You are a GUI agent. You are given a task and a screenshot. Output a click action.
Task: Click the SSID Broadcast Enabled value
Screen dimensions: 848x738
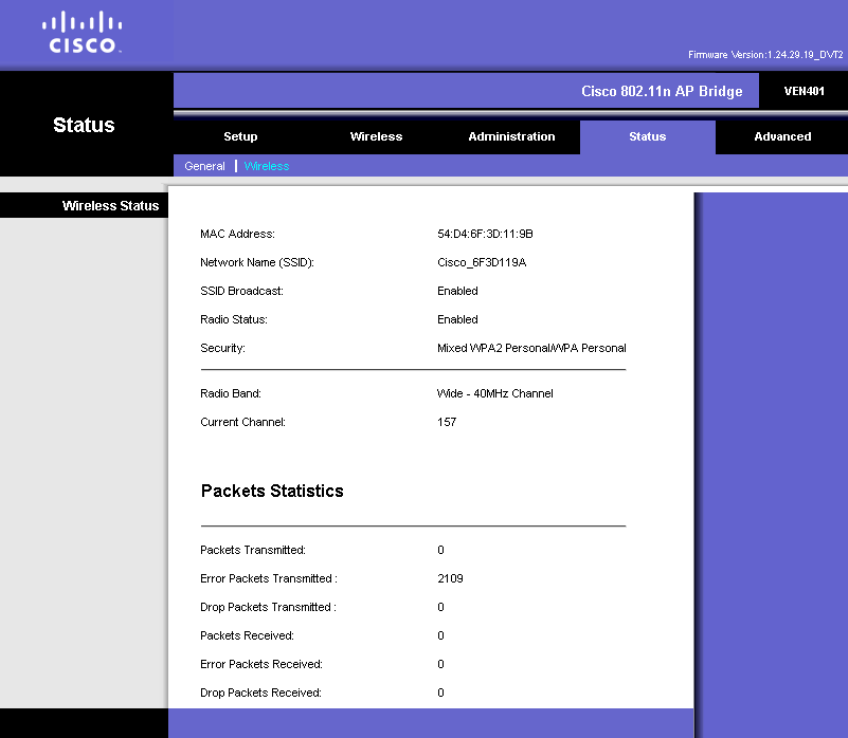pyautogui.click(x=458, y=291)
